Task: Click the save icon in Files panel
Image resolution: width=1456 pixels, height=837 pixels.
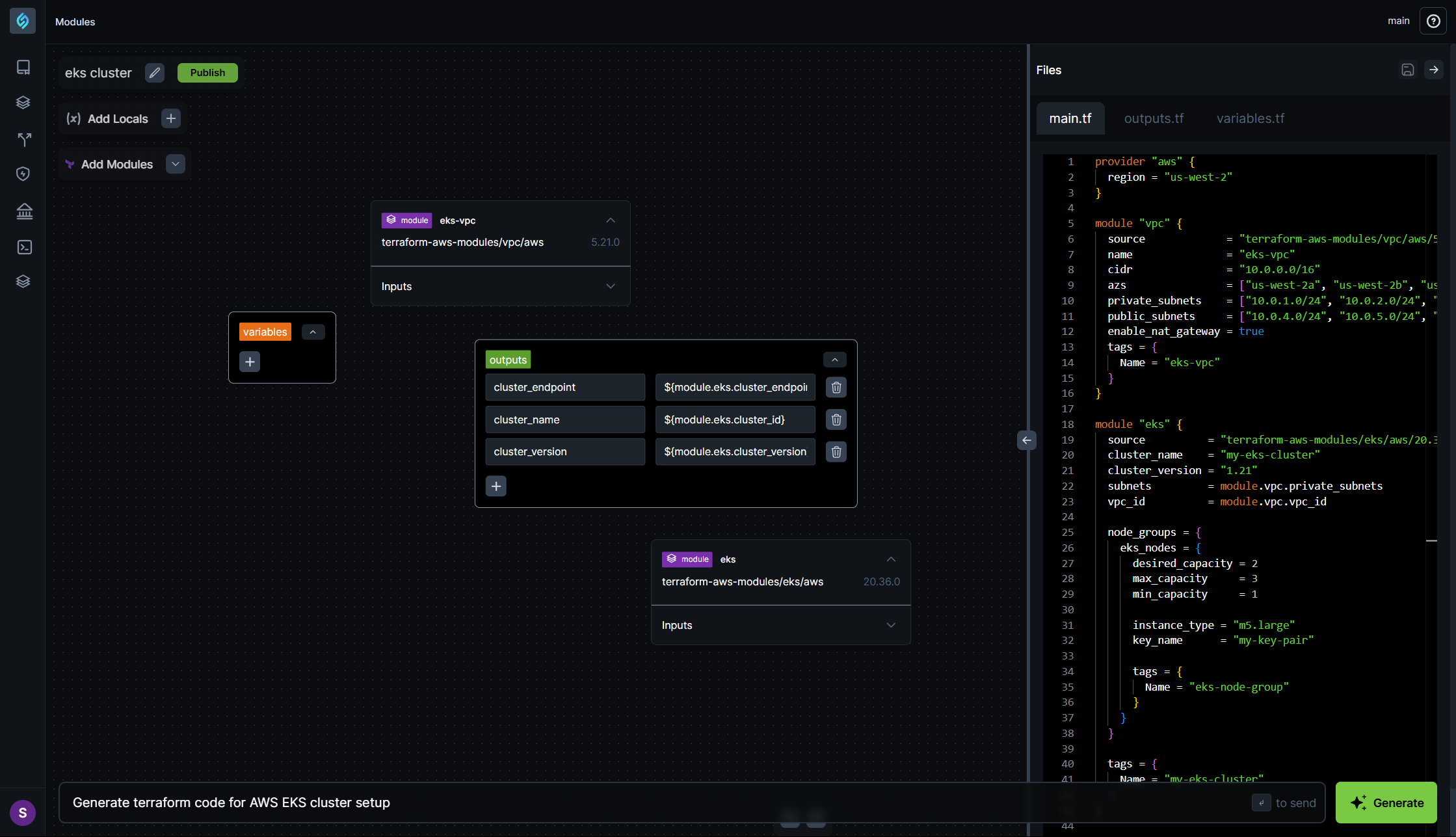Action: pyautogui.click(x=1408, y=70)
